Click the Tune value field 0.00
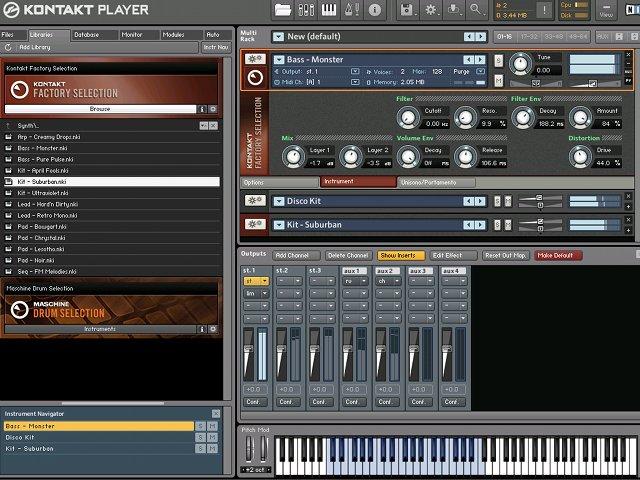The width and height of the screenshot is (640, 480). coord(547,70)
